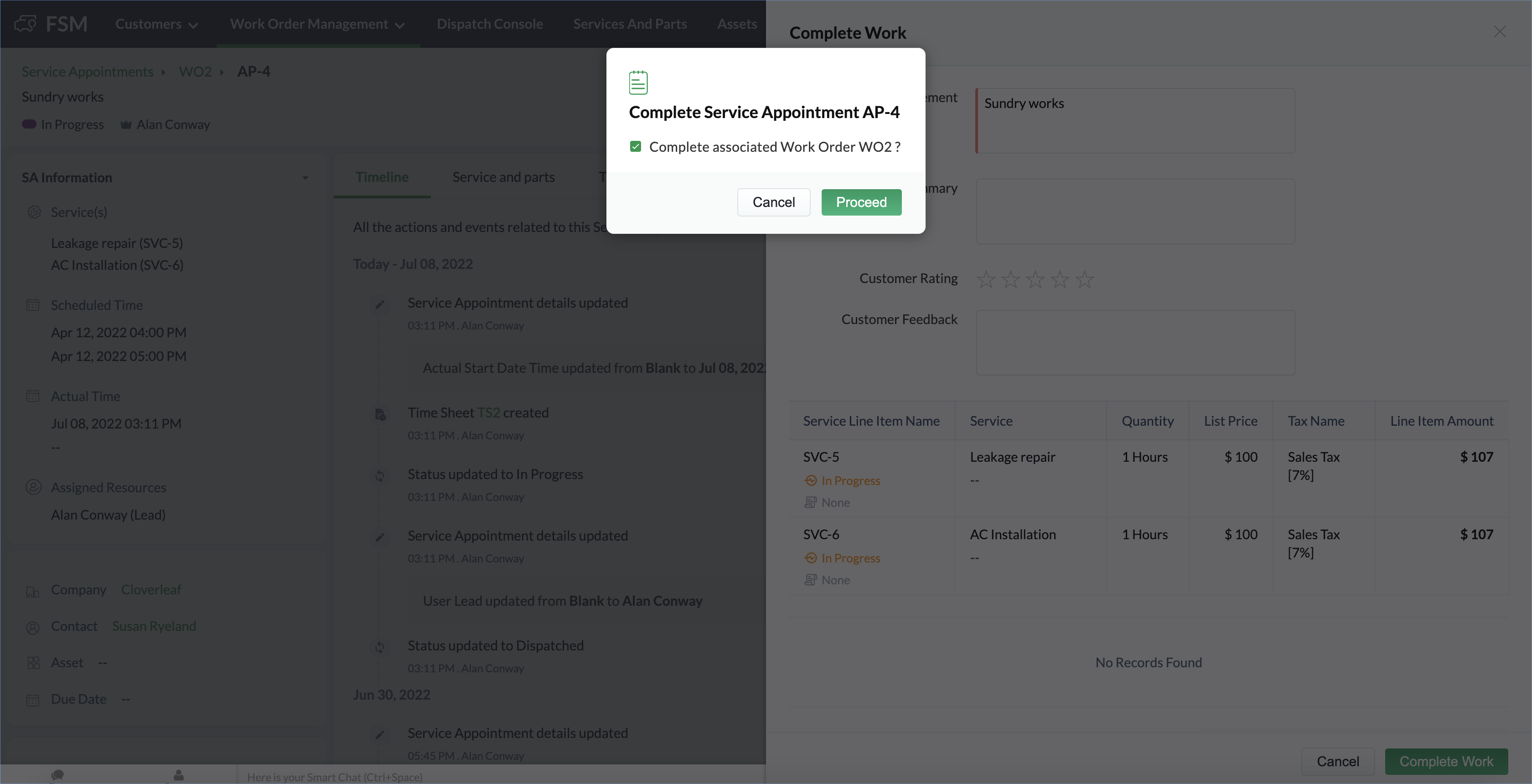
Task: Open the Cloverleaf company link
Action: click(151, 590)
